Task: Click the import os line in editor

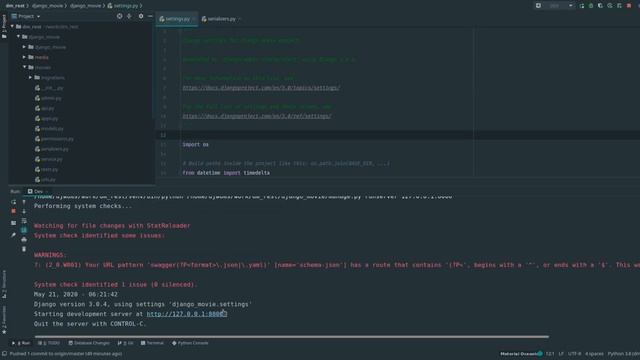Action: (196, 144)
